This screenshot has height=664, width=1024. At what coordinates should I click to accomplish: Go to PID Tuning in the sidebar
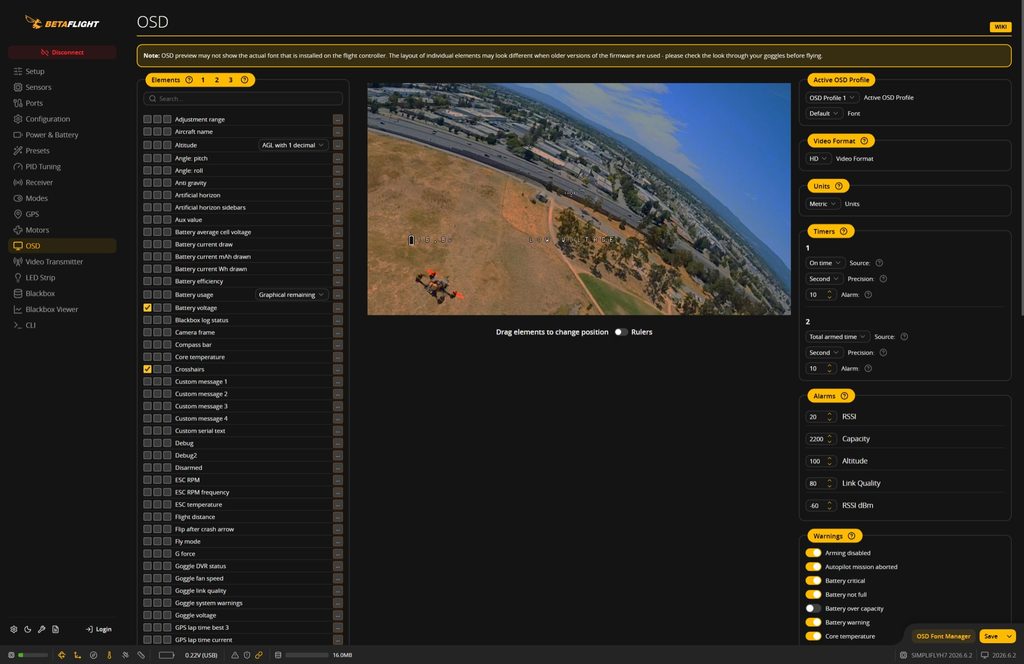tap(62, 166)
